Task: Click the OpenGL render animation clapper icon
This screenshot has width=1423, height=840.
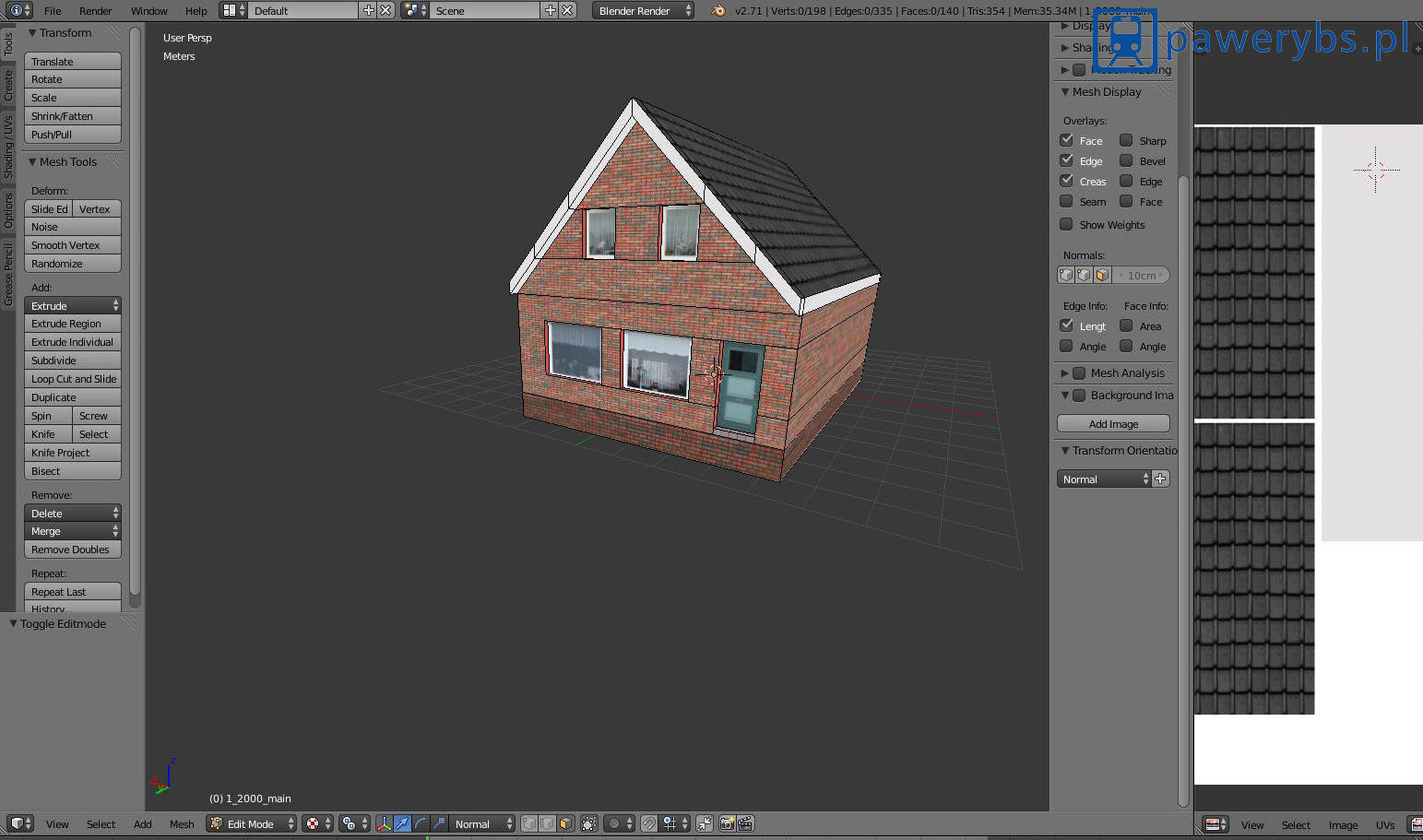Action: [745, 823]
